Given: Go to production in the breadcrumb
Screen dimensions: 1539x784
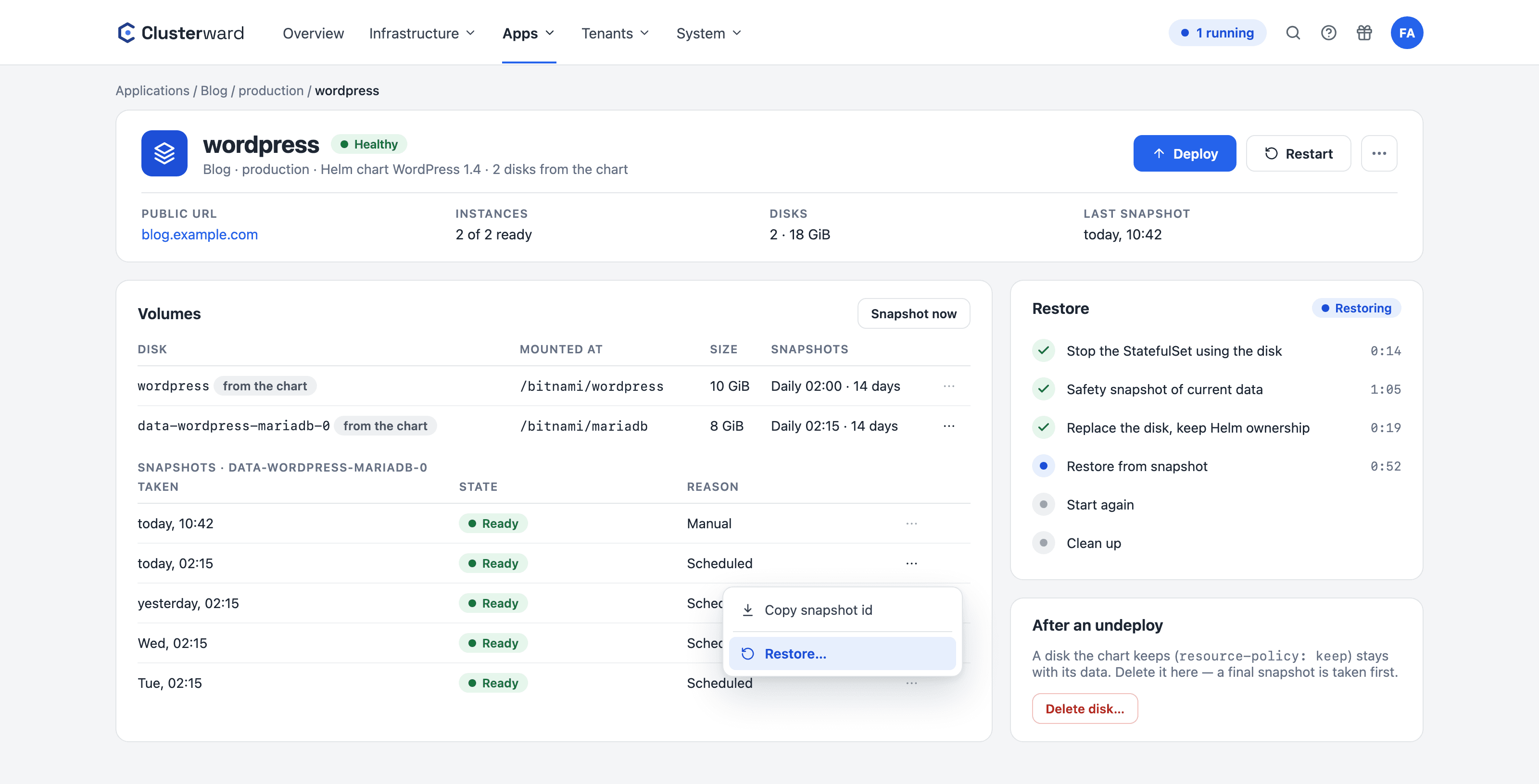Looking at the screenshot, I should click(271, 91).
